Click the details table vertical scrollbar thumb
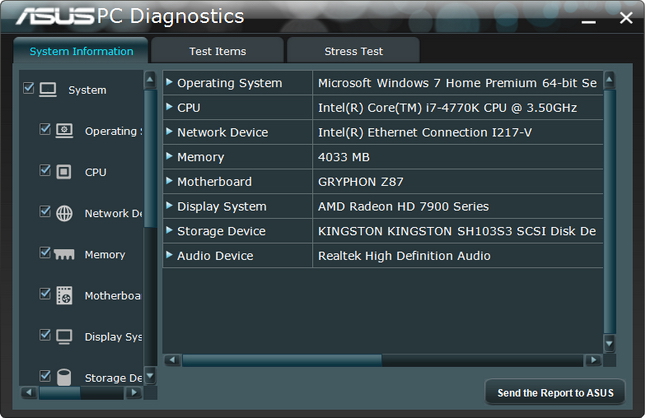This screenshot has width=645, height=418. pos(610,212)
